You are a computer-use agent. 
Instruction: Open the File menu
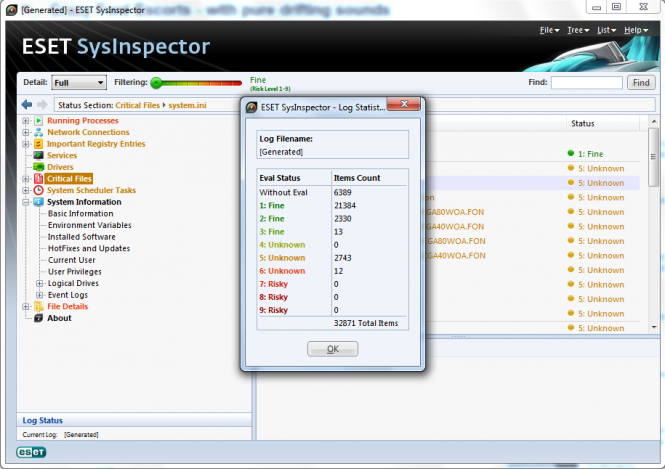click(x=550, y=30)
